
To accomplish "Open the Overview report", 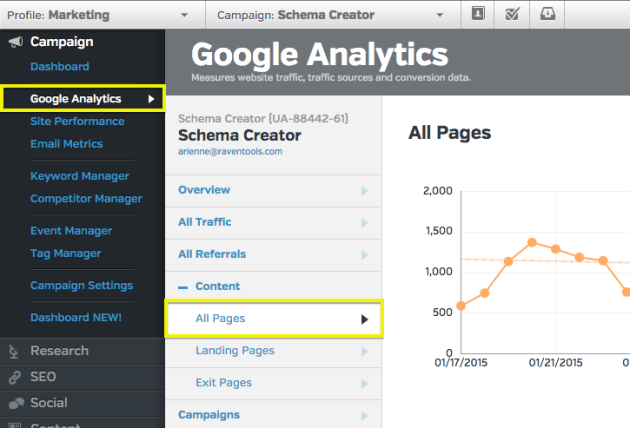I will 273,190.
